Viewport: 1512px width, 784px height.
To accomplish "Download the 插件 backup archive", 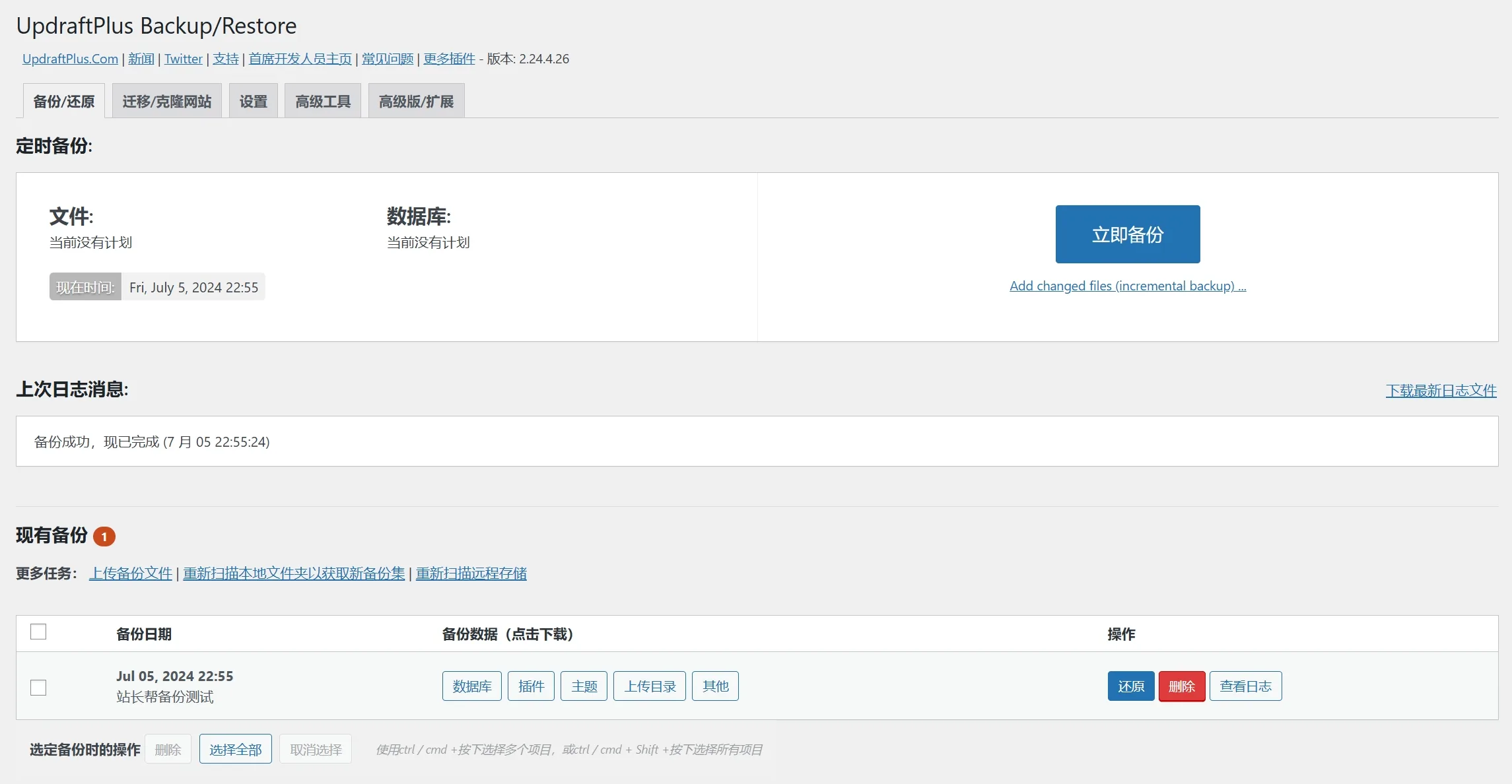I will (531, 686).
